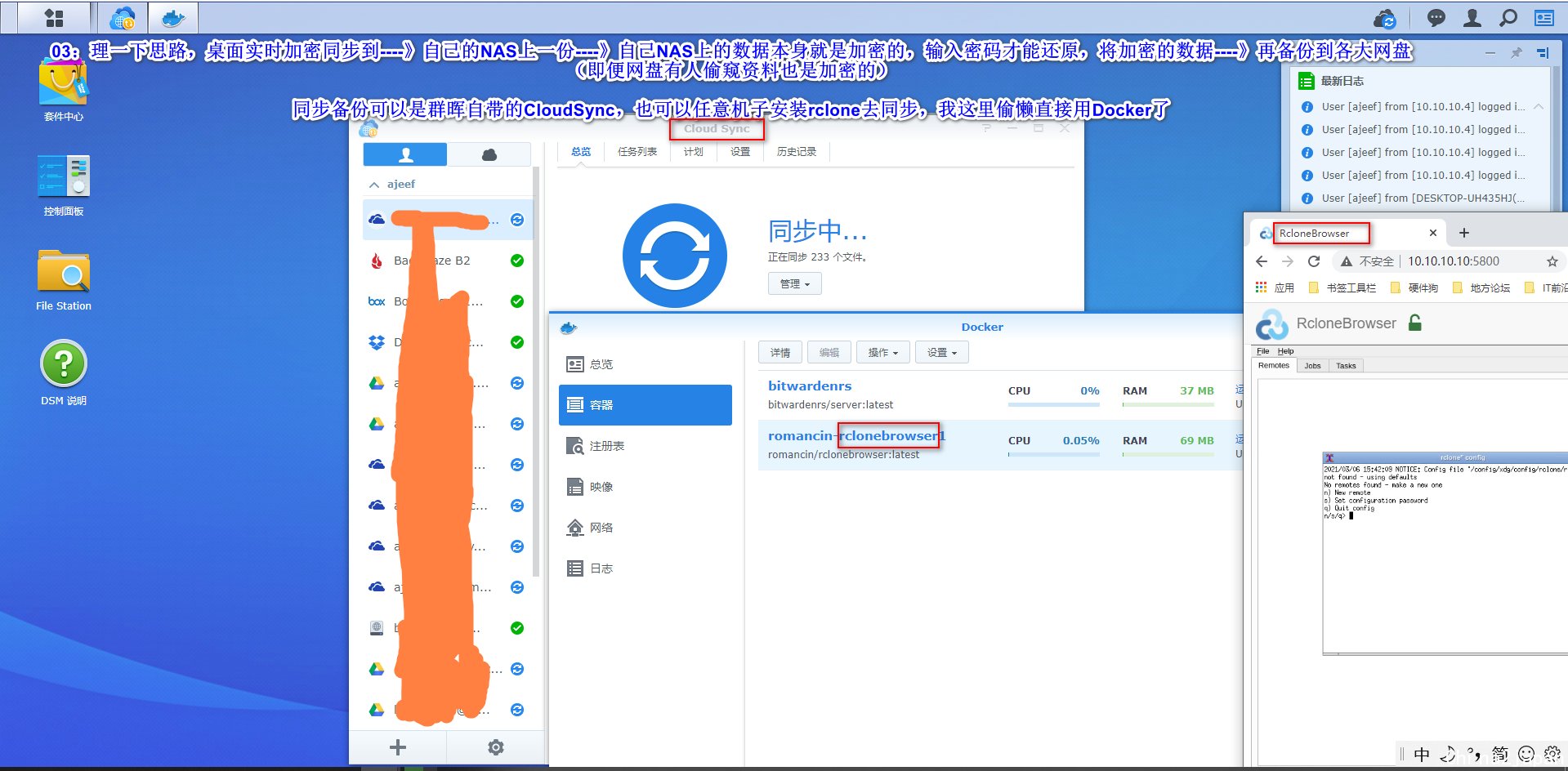Select the Box connection in Cloud Sync
Screen dimensions: 1568x771
(447, 301)
